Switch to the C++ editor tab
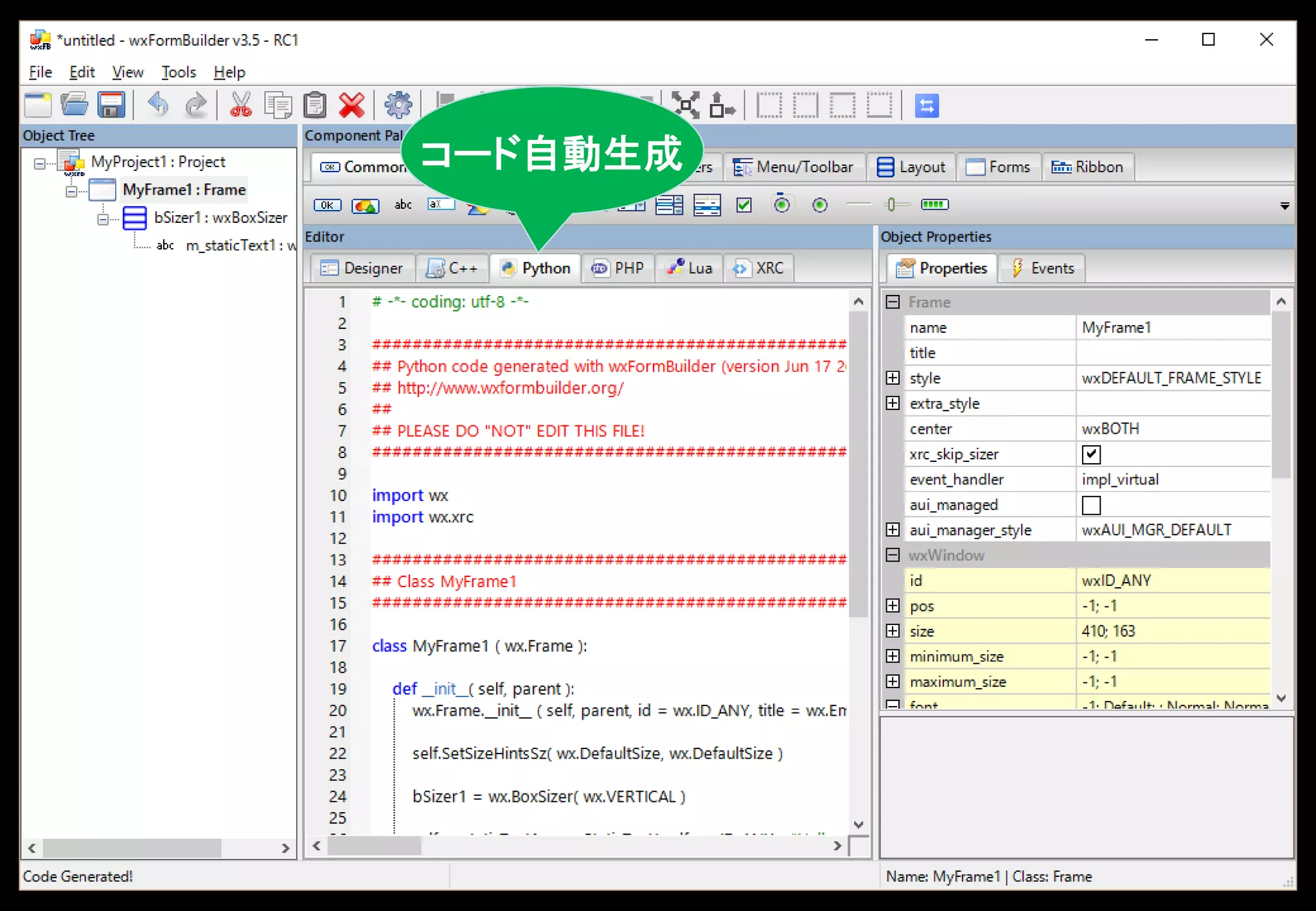Image resolution: width=1316 pixels, height=911 pixels. pos(452,268)
